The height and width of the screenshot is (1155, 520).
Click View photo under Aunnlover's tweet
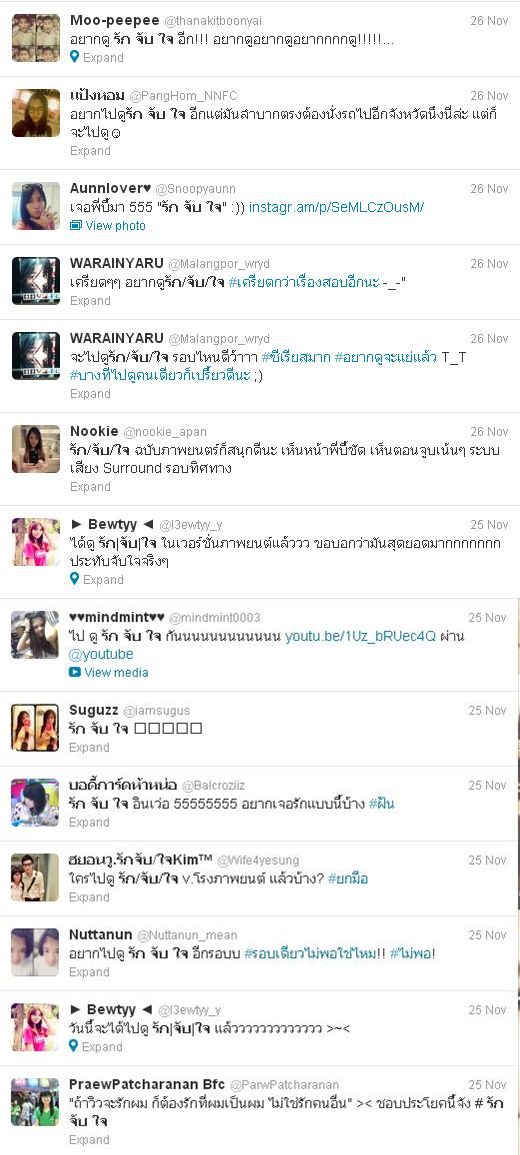click(115, 225)
